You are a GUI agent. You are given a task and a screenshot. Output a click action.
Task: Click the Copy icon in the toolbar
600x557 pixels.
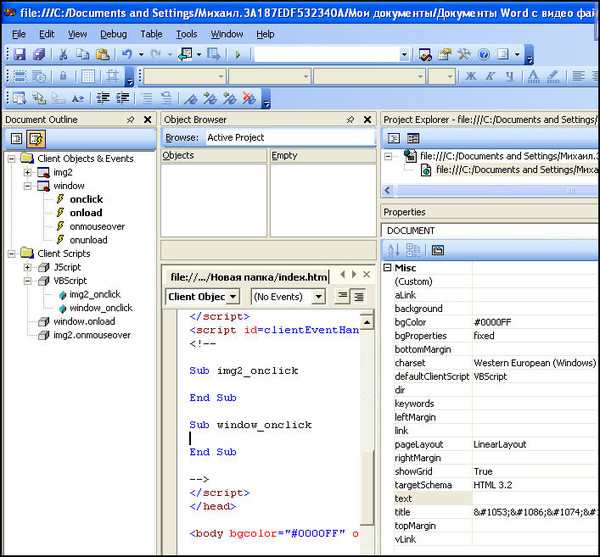[x=82, y=54]
